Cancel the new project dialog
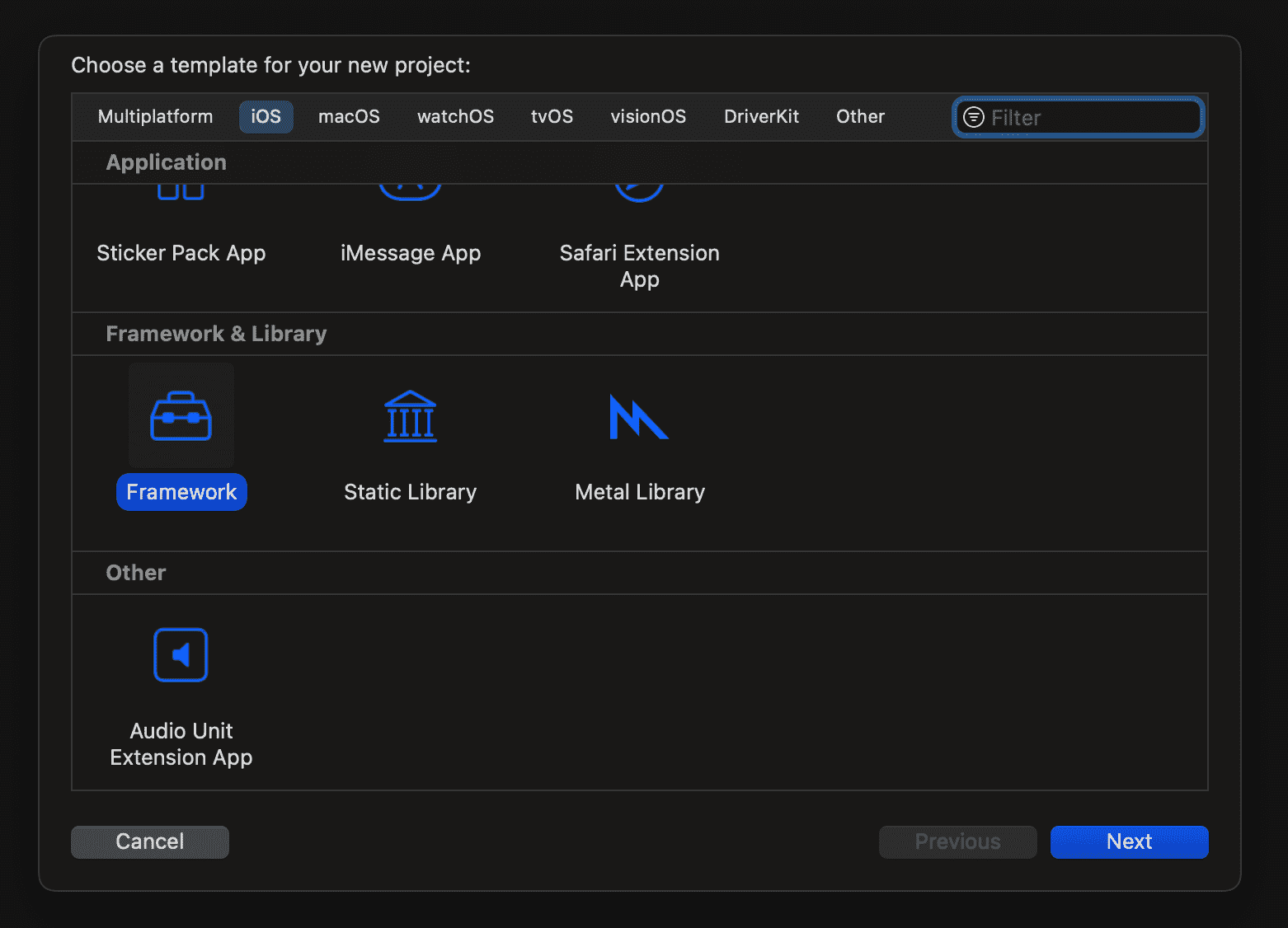Image resolution: width=1288 pixels, height=928 pixels. (x=149, y=841)
